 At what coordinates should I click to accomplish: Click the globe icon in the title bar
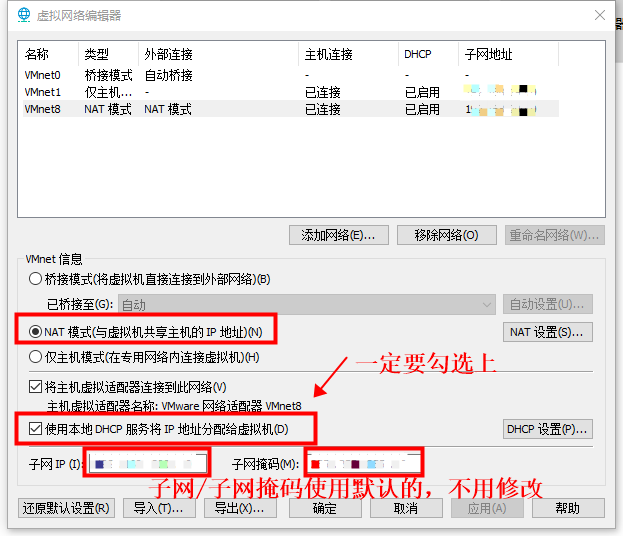[24, 15]
